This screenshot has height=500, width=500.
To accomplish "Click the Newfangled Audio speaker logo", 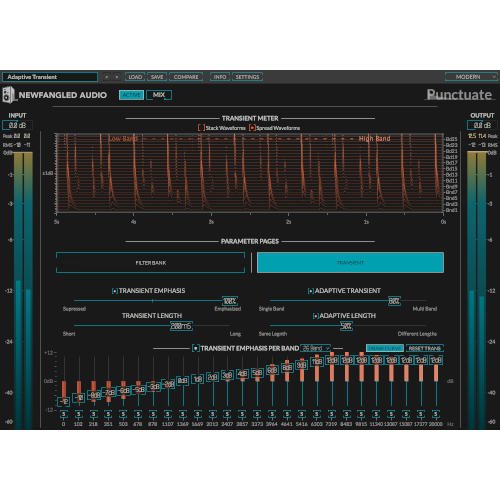I will 9,95.
